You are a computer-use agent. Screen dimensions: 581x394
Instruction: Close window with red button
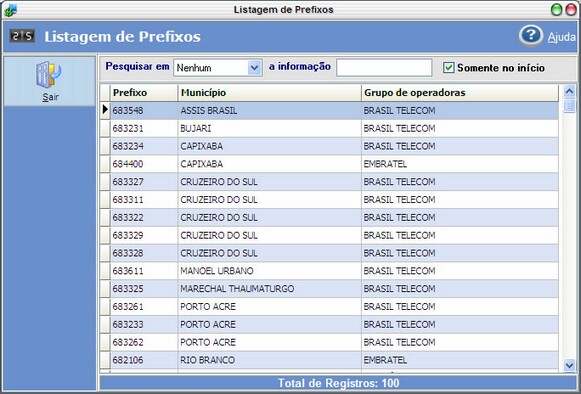[571, 10]
